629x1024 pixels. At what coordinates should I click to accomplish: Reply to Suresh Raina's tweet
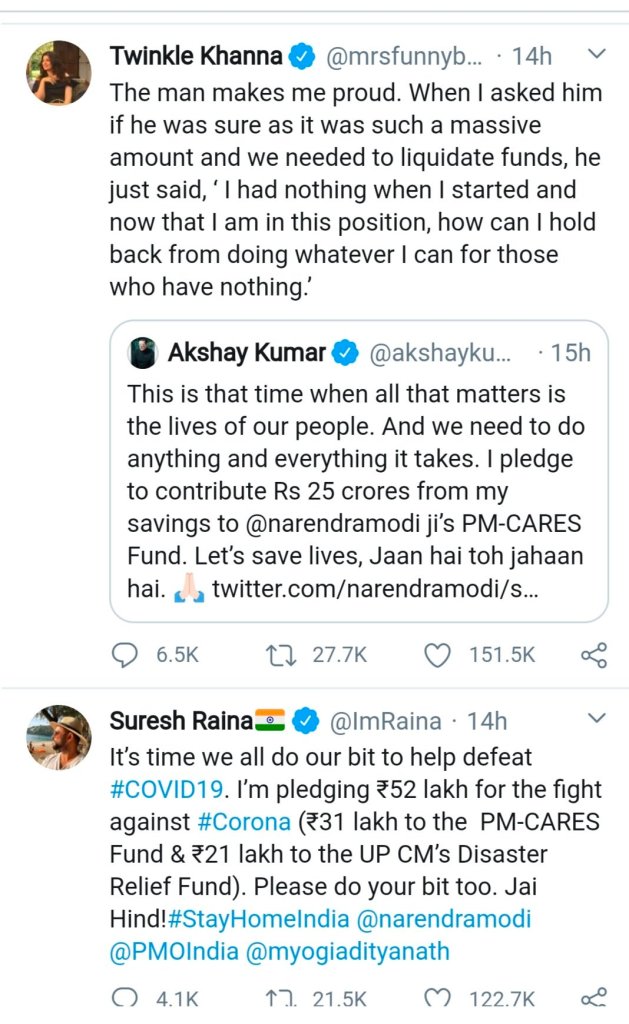(124, 999)
